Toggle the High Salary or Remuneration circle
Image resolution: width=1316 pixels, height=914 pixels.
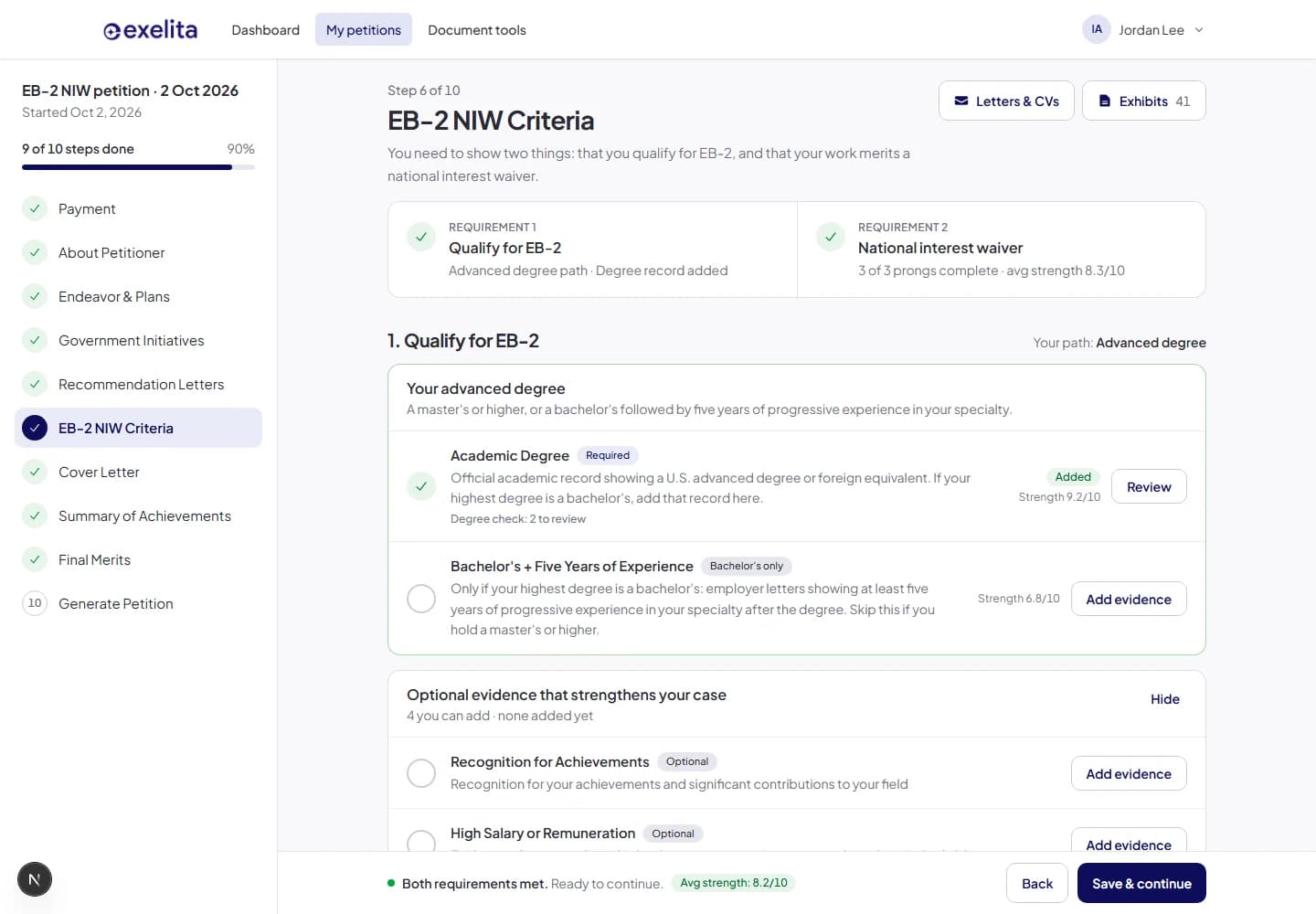tap(421, 841)
